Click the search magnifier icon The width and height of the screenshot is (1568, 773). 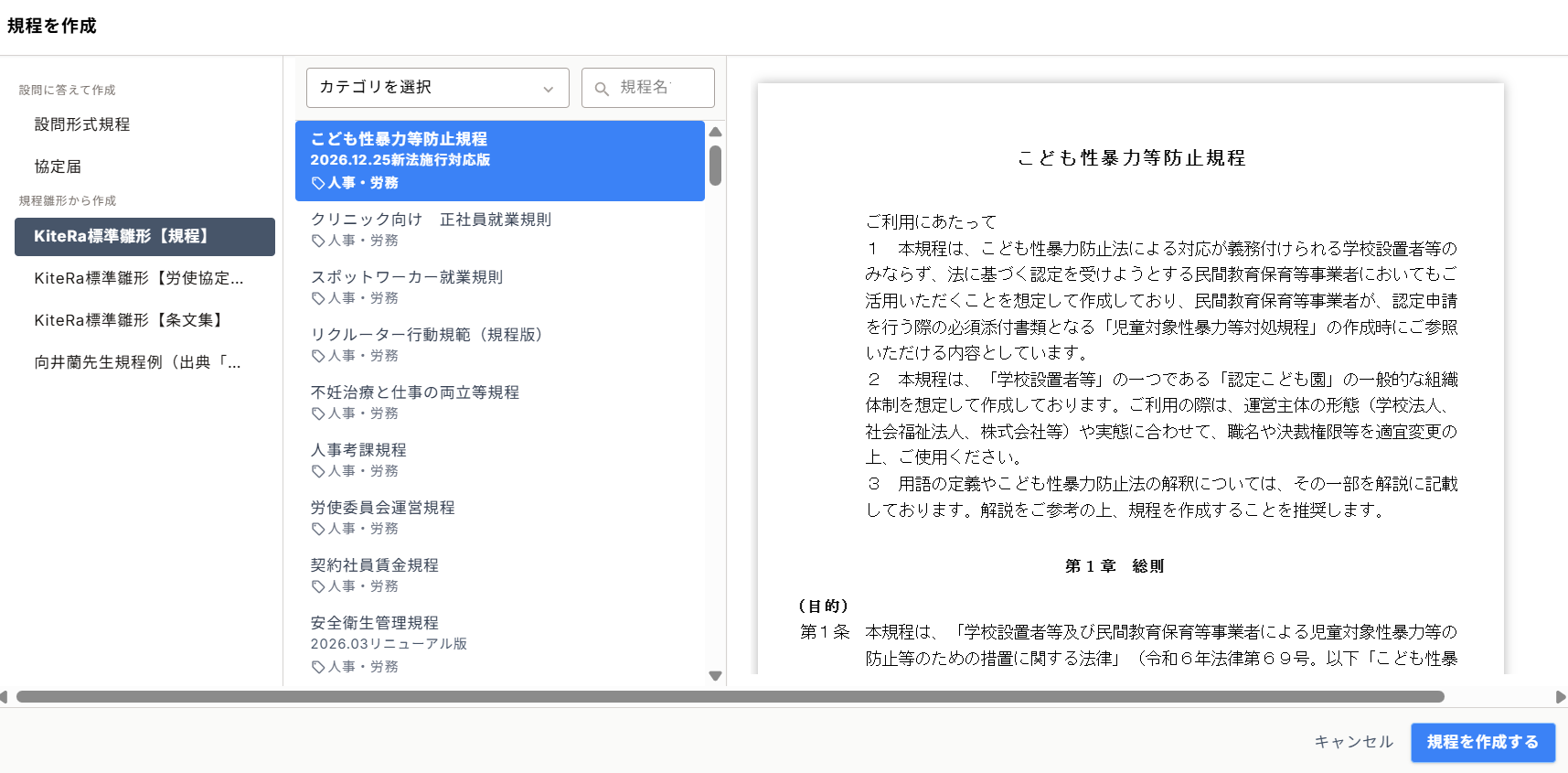point(602,89)
